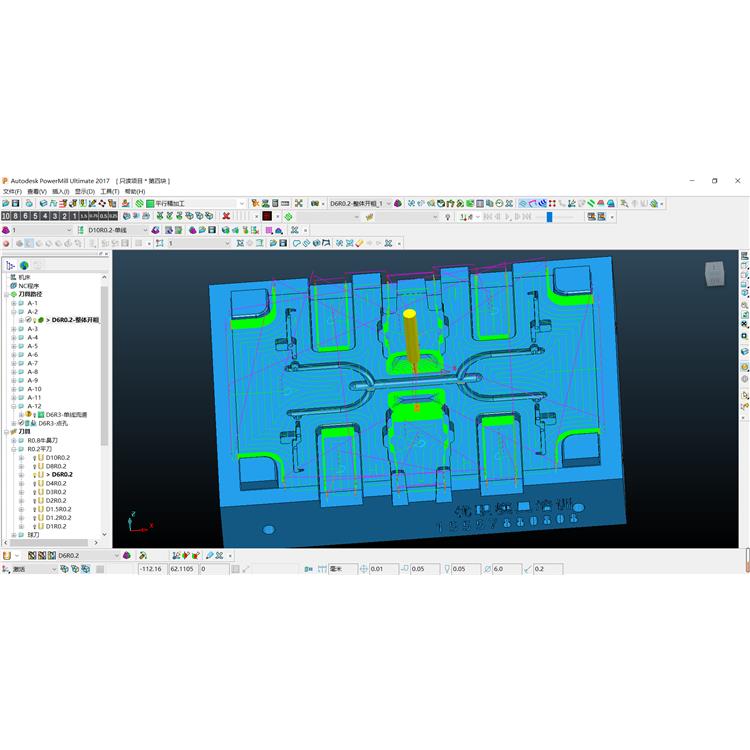Open the 插入(I) Insert menu
The width and height of the screenshot is (750, 750).
coord(61,191)
